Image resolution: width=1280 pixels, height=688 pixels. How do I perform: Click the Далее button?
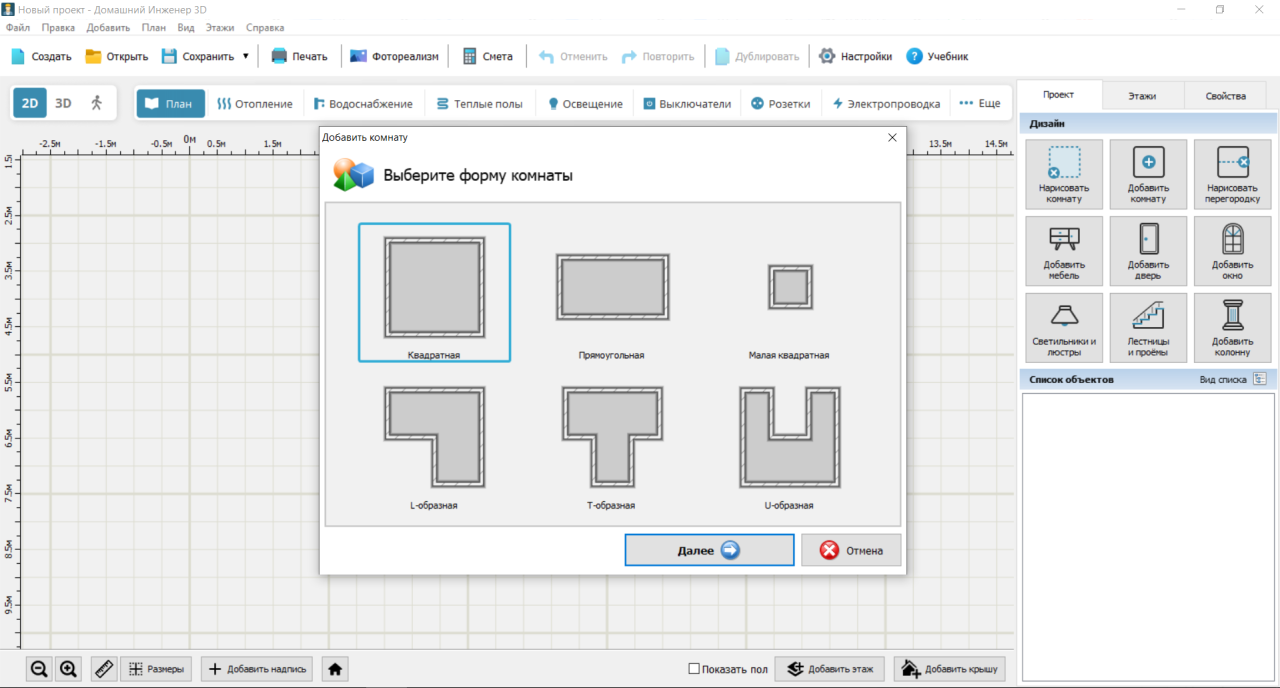pyautogui.click(x=710, y=550)
